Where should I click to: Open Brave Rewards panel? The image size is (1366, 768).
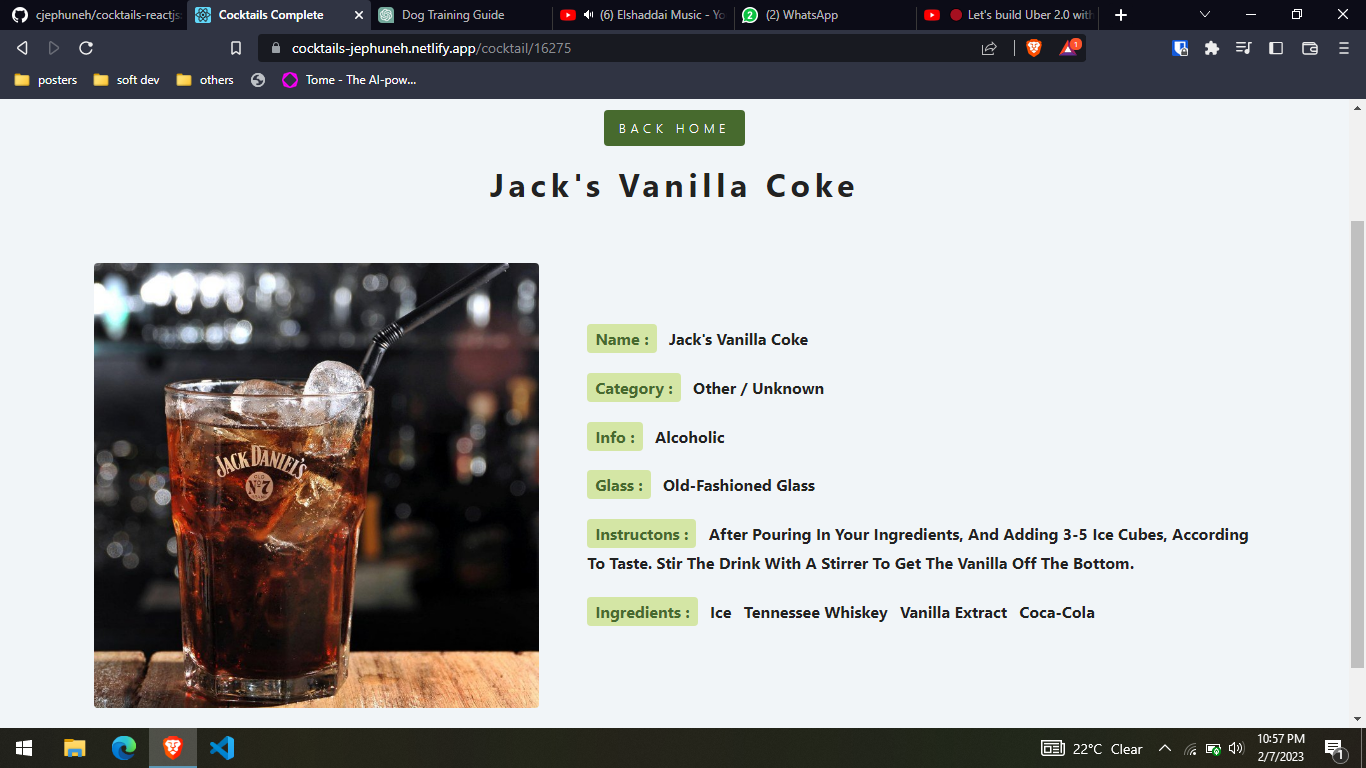[x=1068, y=47]
